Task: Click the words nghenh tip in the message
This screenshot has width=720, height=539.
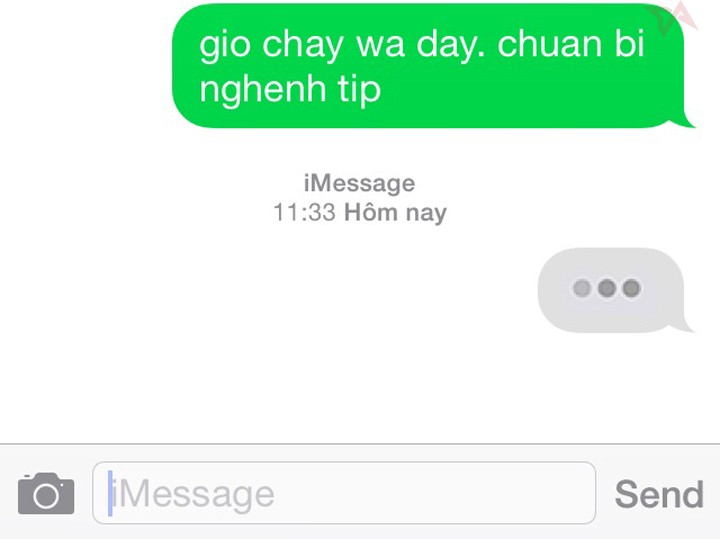Action: pyautogui.click(x=290, y=89)
